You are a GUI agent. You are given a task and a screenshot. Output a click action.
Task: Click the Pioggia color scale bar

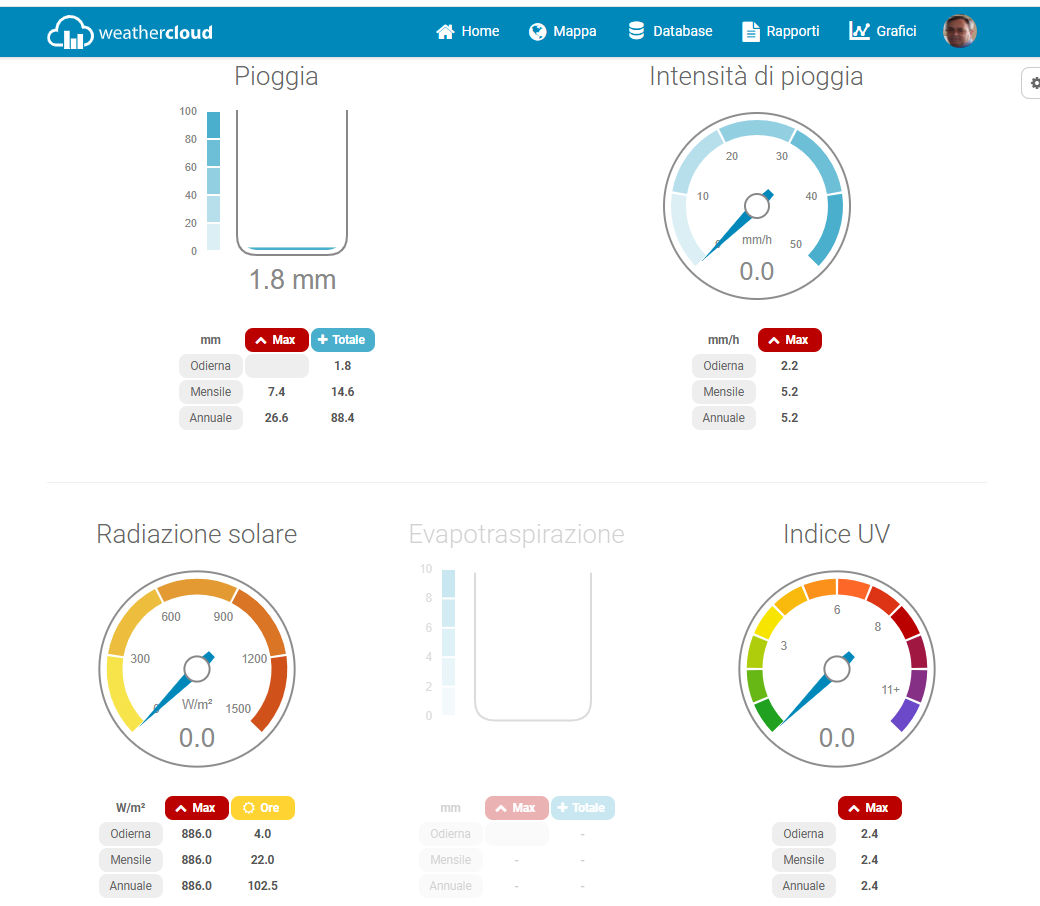tap(213, 181)
